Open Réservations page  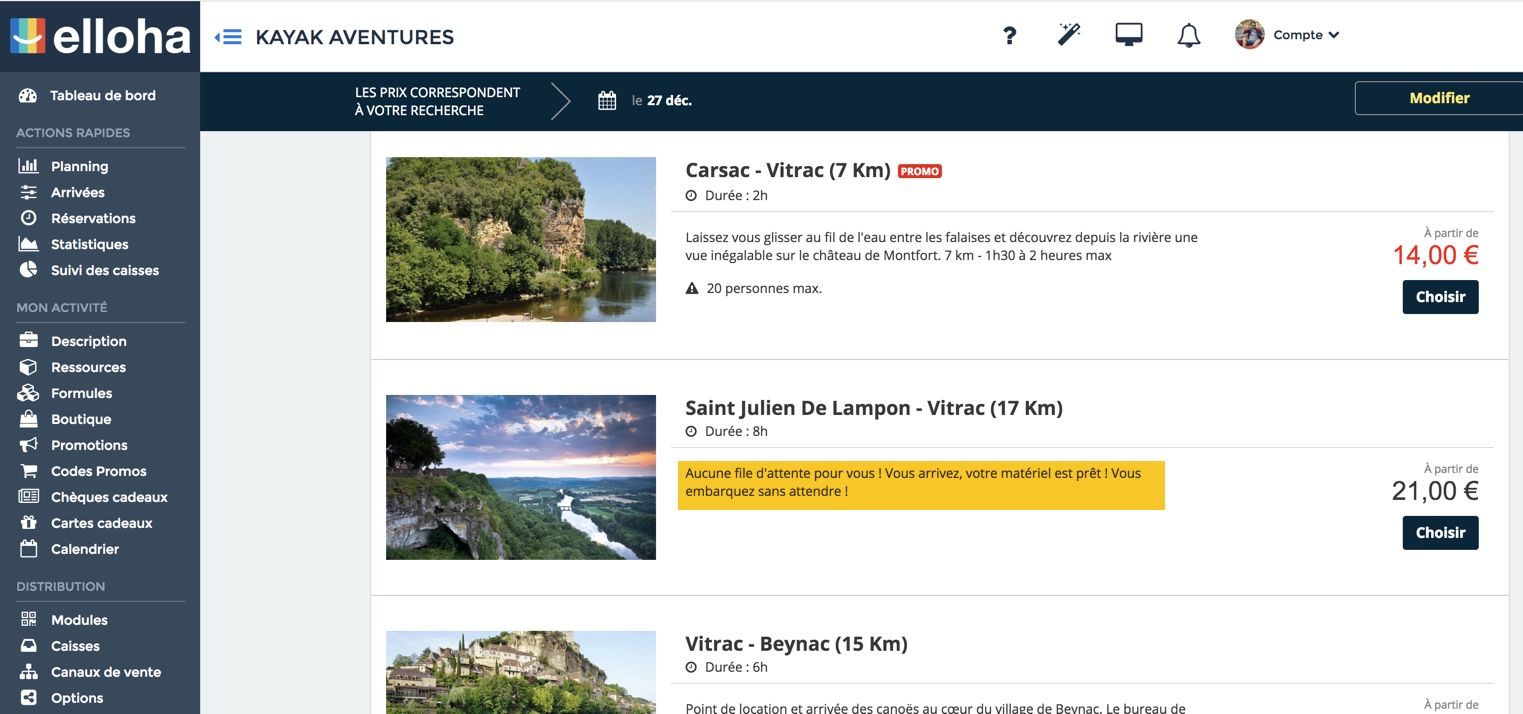[93, 219]
